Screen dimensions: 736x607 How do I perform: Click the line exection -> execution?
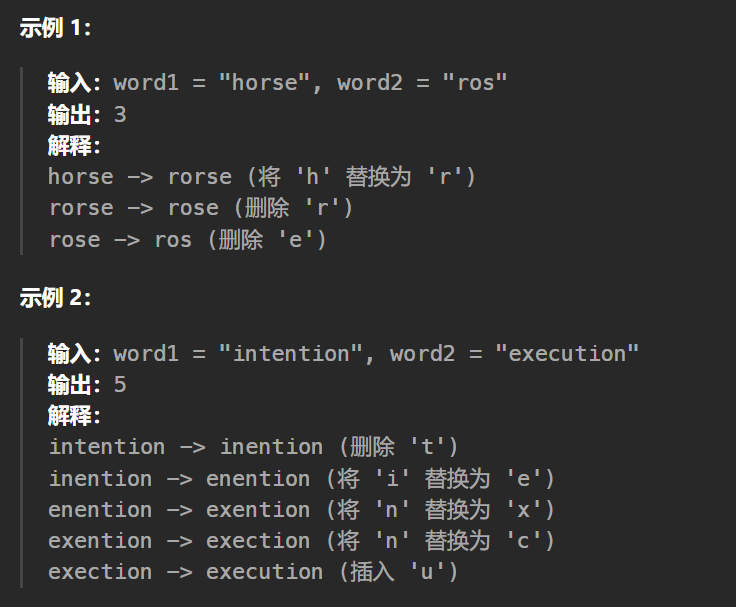pos(253,572)
